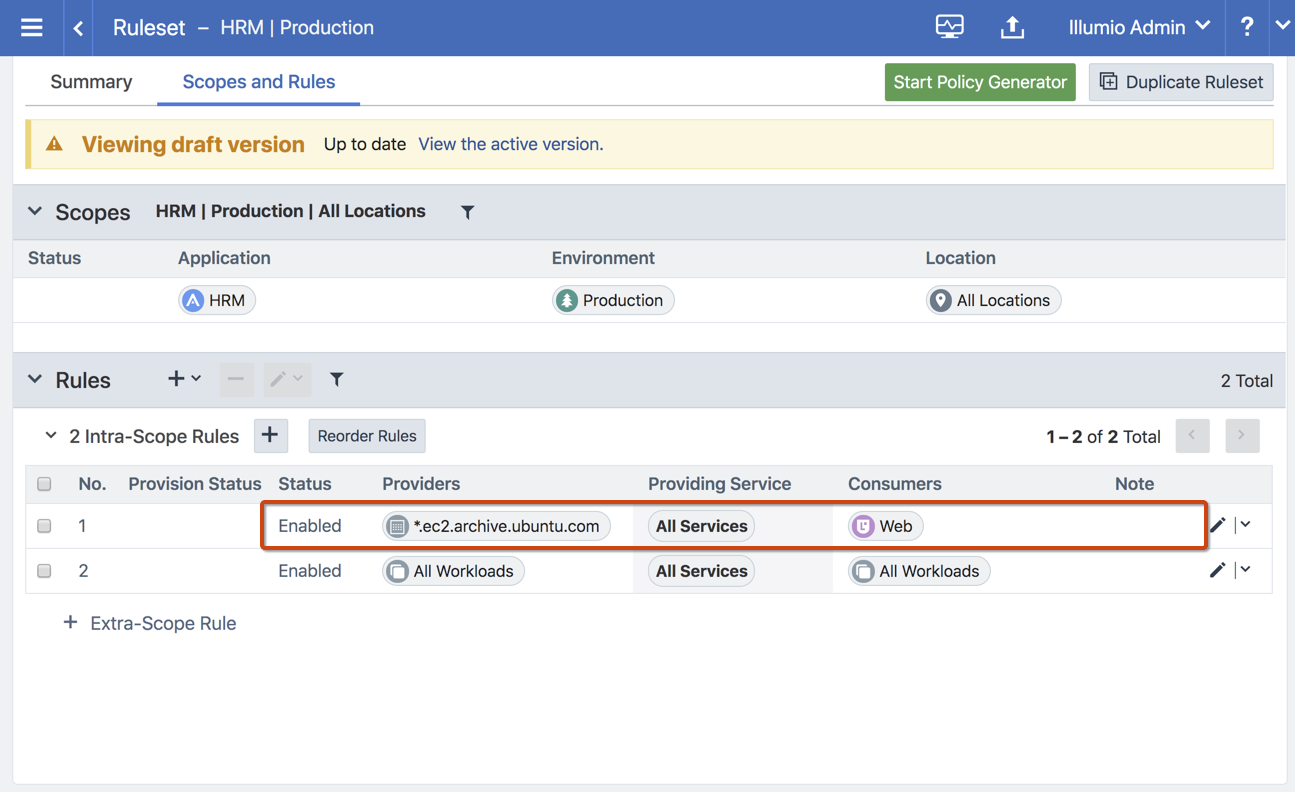Check the box for rule 1

(x=44, y=526)
